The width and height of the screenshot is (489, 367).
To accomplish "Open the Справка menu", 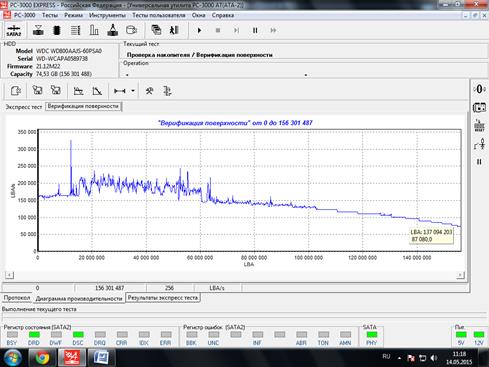I will (x=223, y=15).
